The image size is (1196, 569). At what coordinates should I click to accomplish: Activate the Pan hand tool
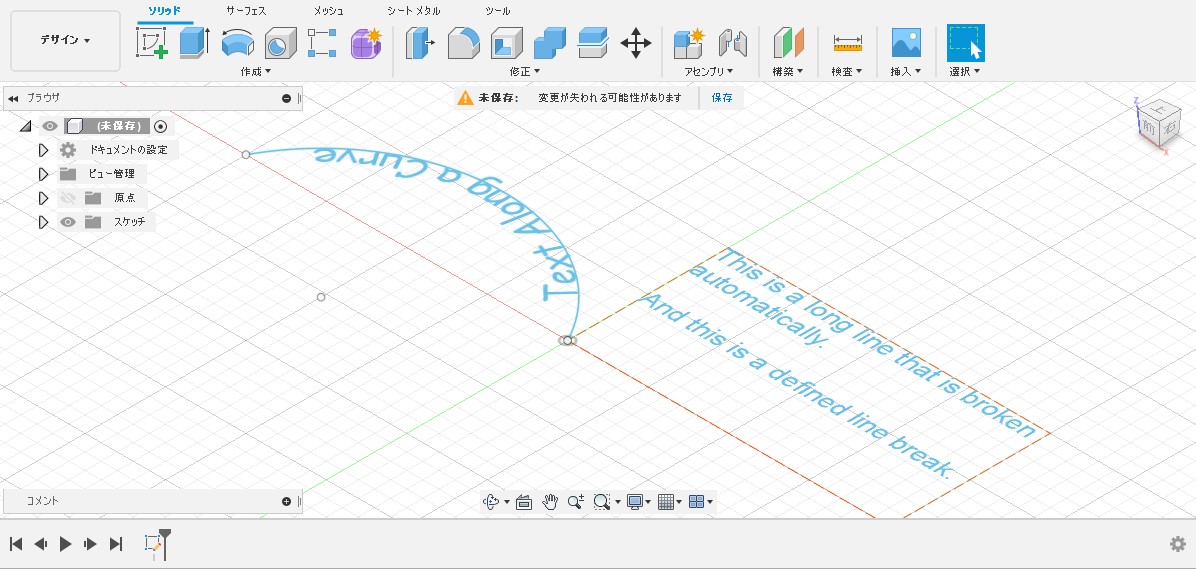tap(550, 502)
